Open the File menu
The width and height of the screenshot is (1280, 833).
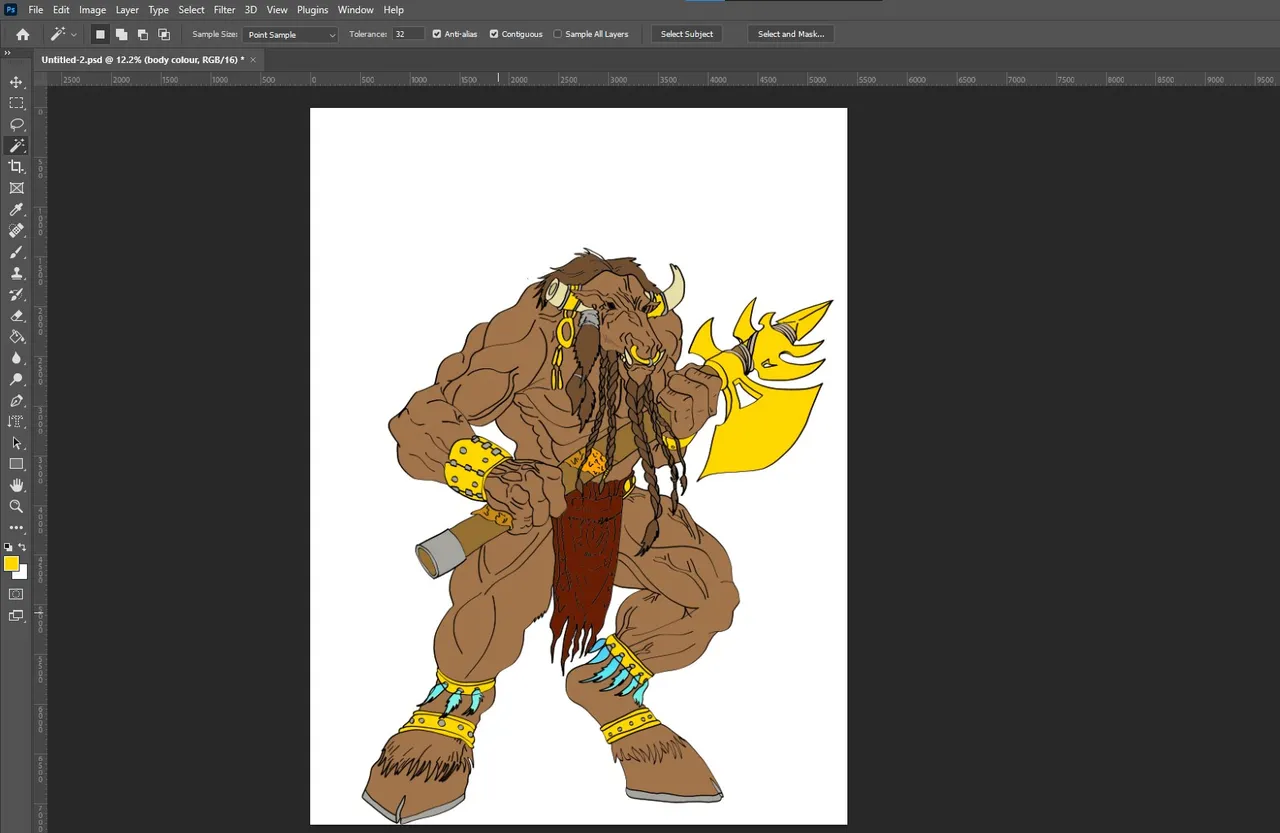(x=36, y=10)
